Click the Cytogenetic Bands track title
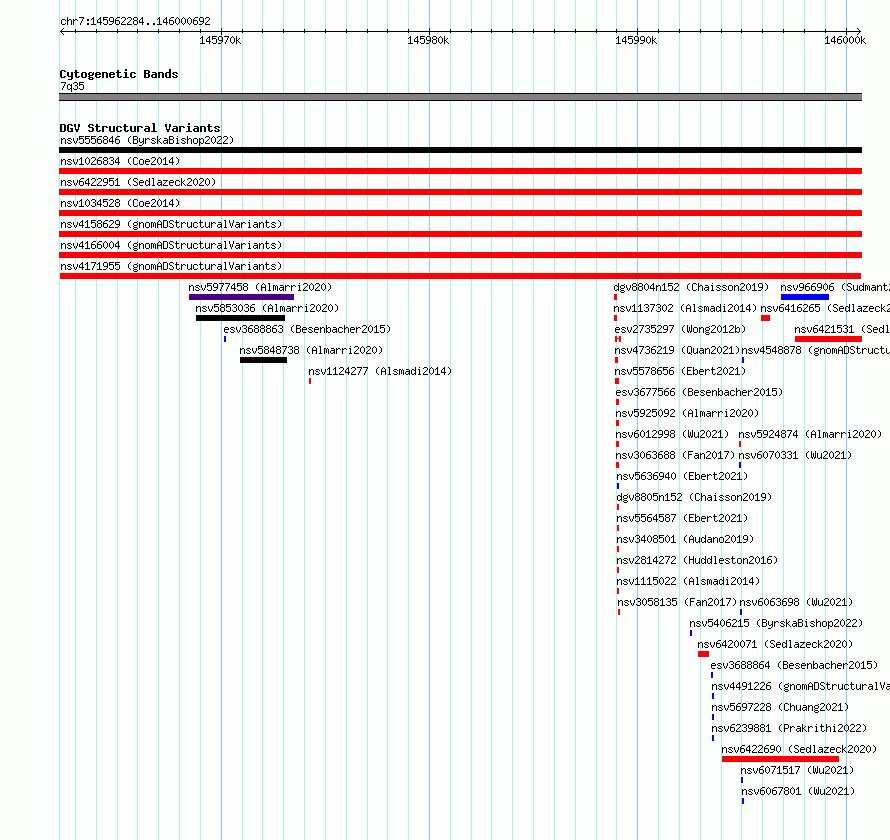This screenshot has width=890, height=840. [119, 74]
